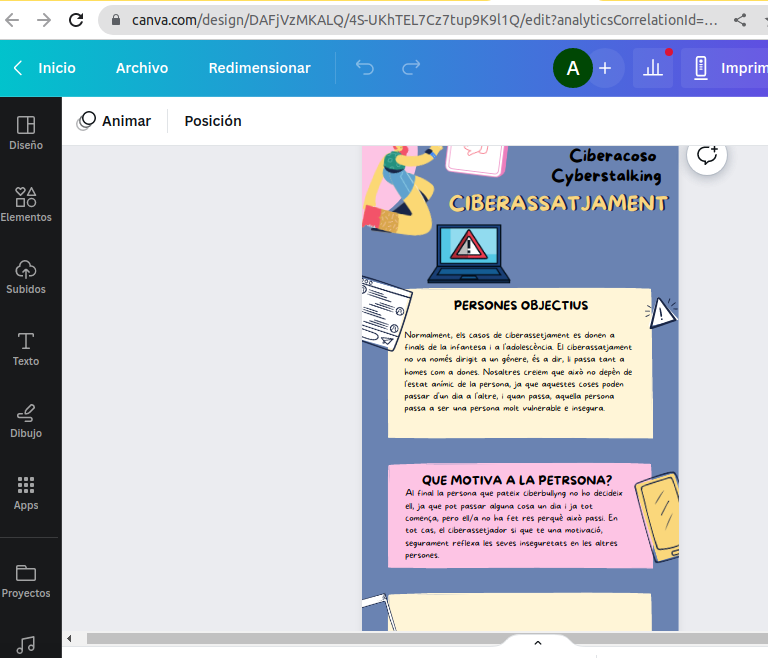Click the Posición button
Viewport: 768px width, 658px height.
213,121
